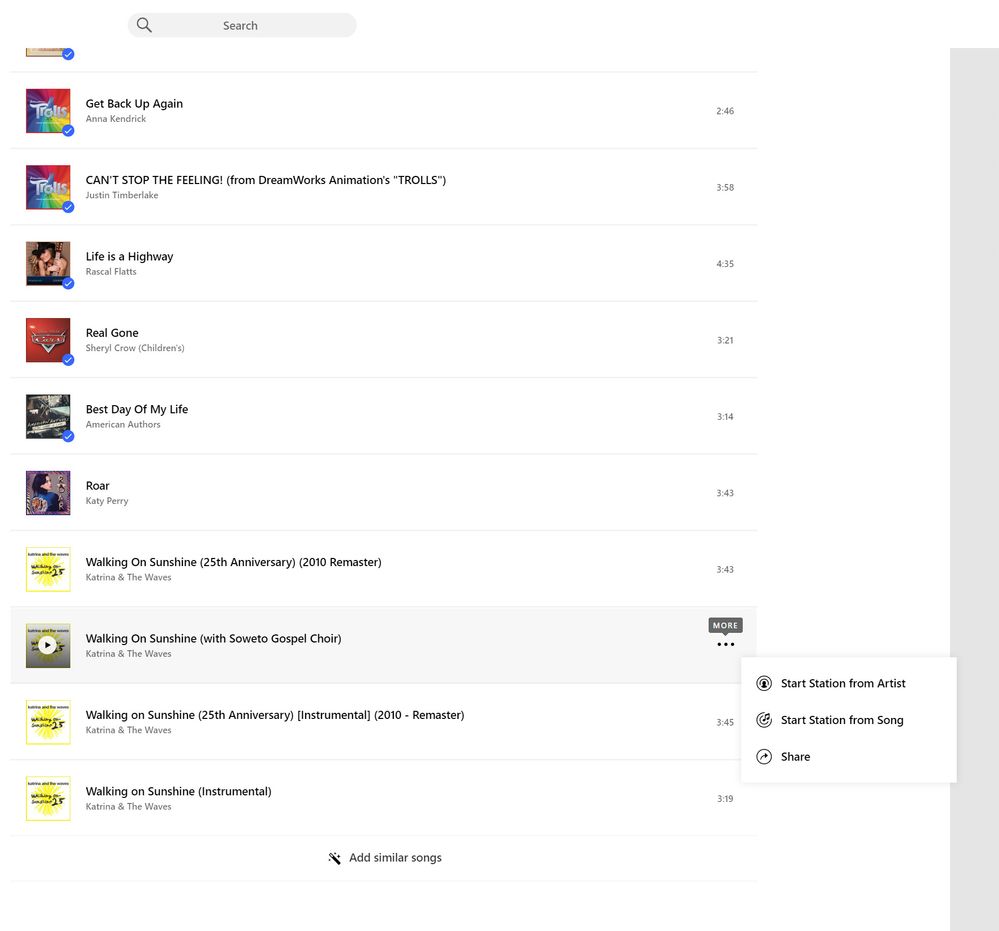Viewport: 999px width, 931px height.
Task: Click the Roar album cover by Katy Perry
Action: tap(48, 493)
